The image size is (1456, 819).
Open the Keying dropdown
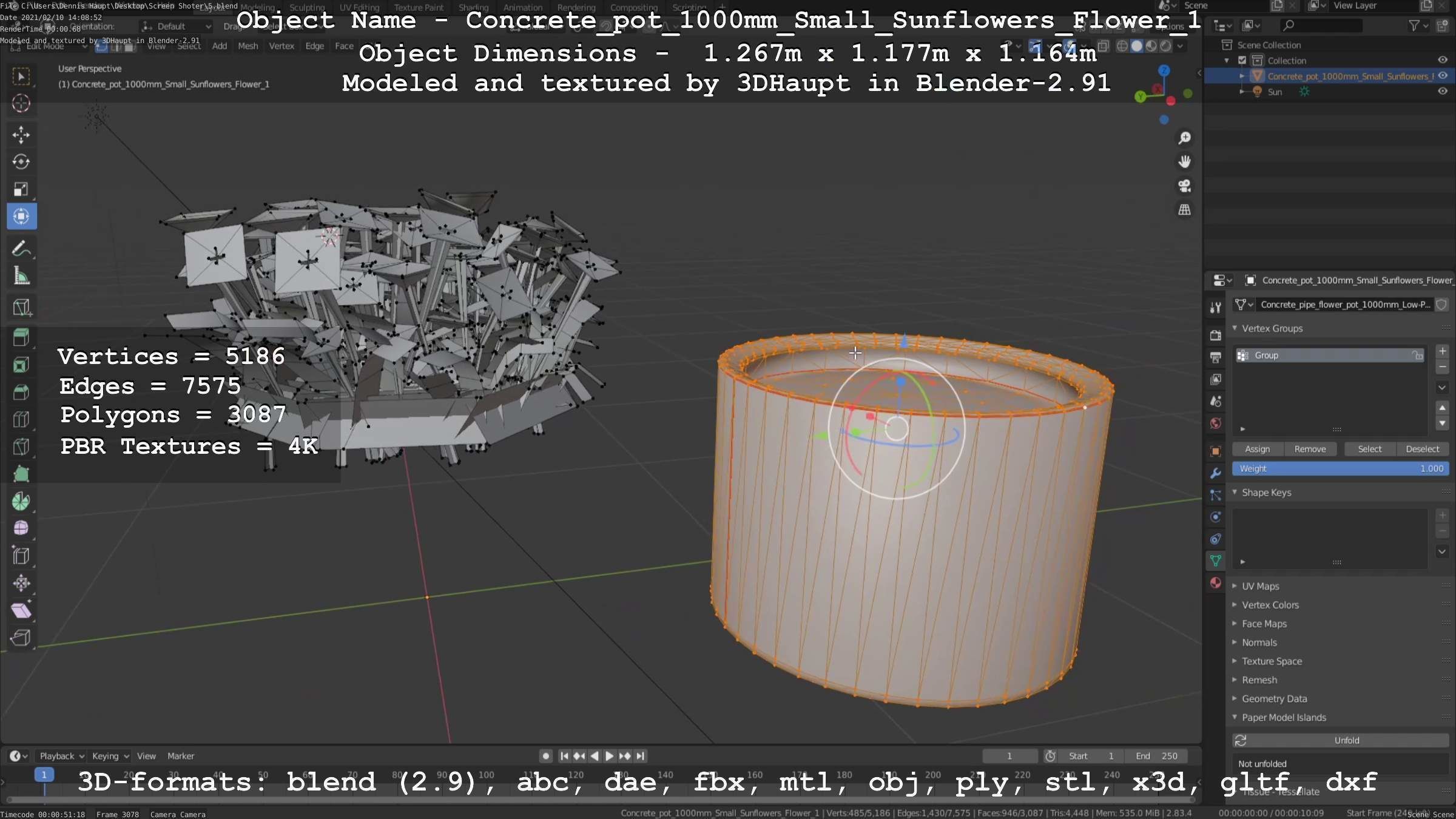point(110,756)
